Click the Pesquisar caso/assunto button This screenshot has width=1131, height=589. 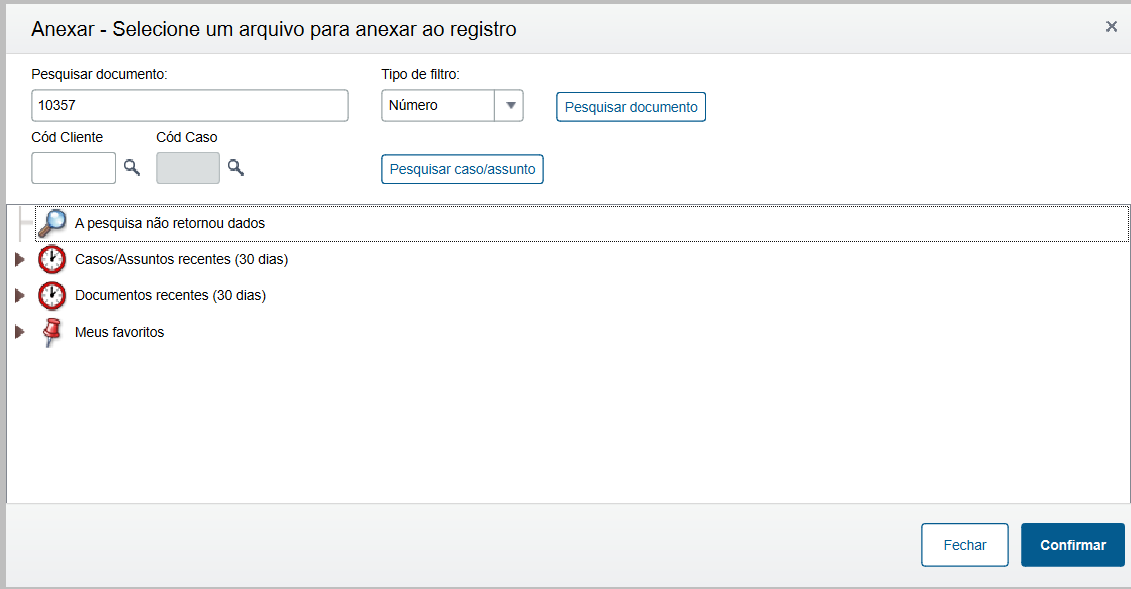coord(462,169)
